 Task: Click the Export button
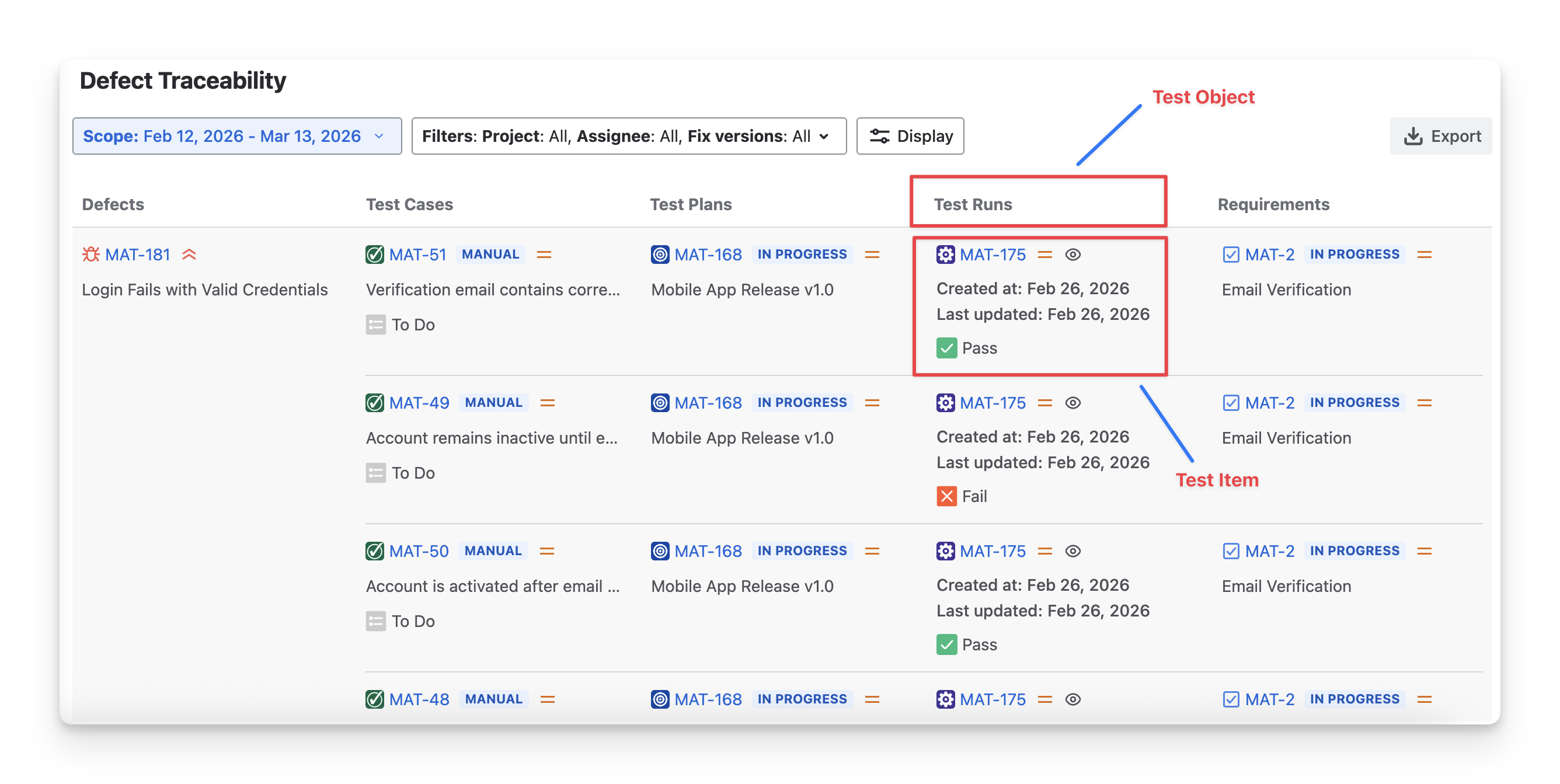click(1441, 136)
